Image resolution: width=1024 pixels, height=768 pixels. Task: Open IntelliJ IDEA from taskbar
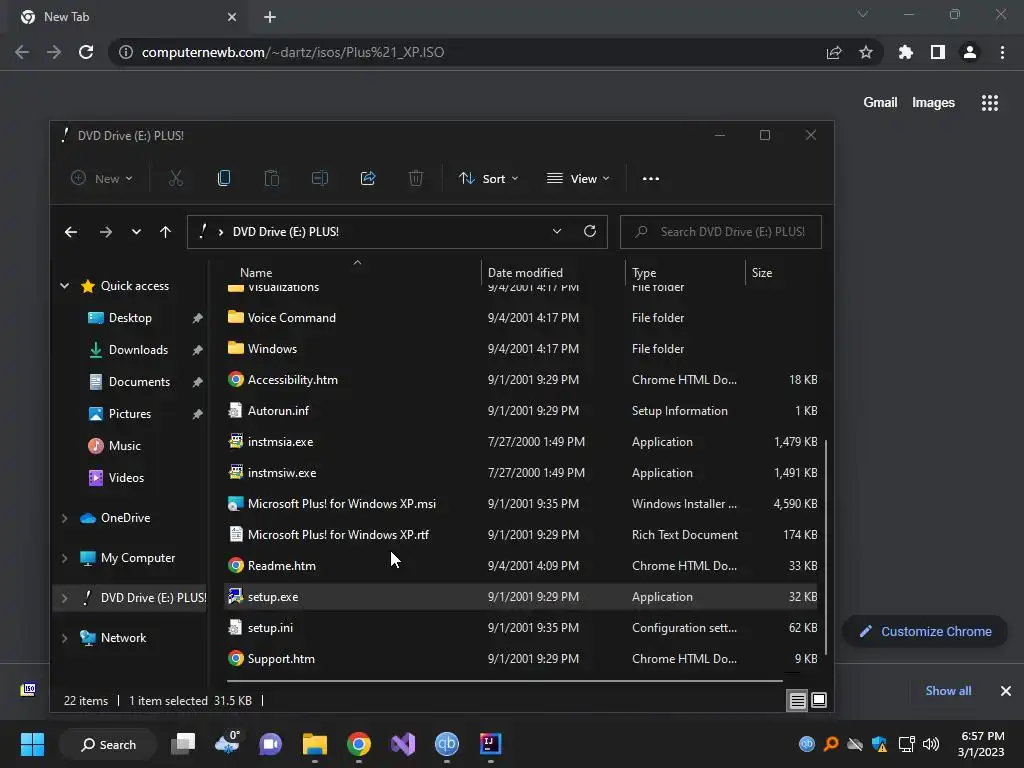point(490,744)
